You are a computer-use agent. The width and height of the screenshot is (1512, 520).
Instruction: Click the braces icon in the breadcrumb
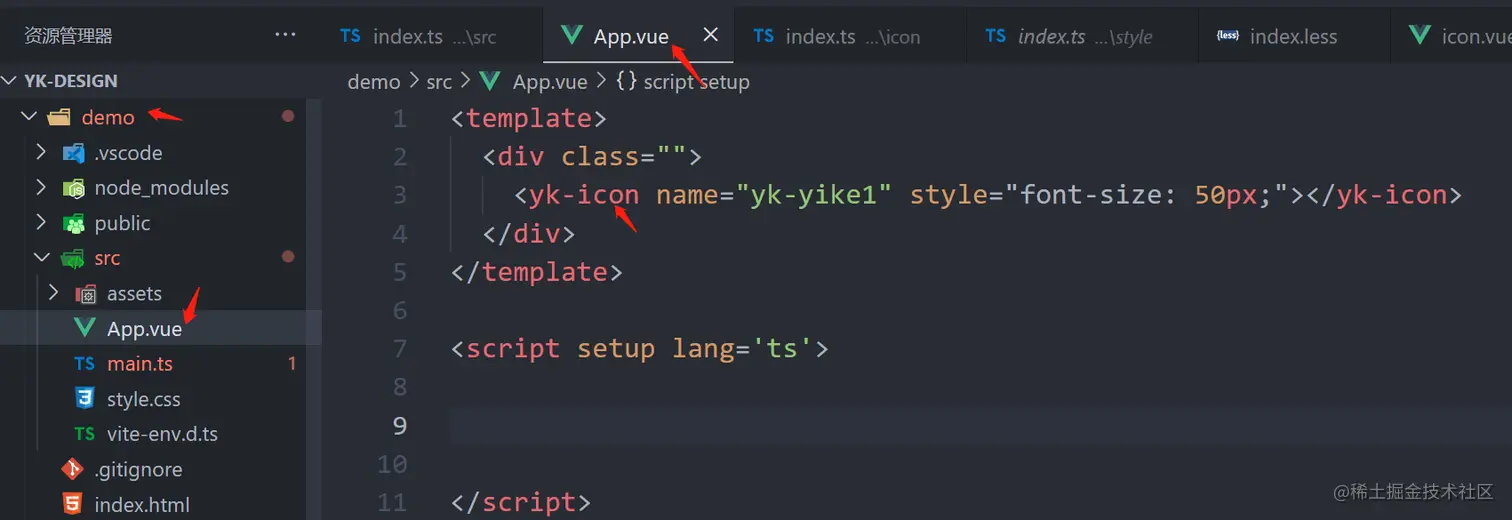pos(627,82)
